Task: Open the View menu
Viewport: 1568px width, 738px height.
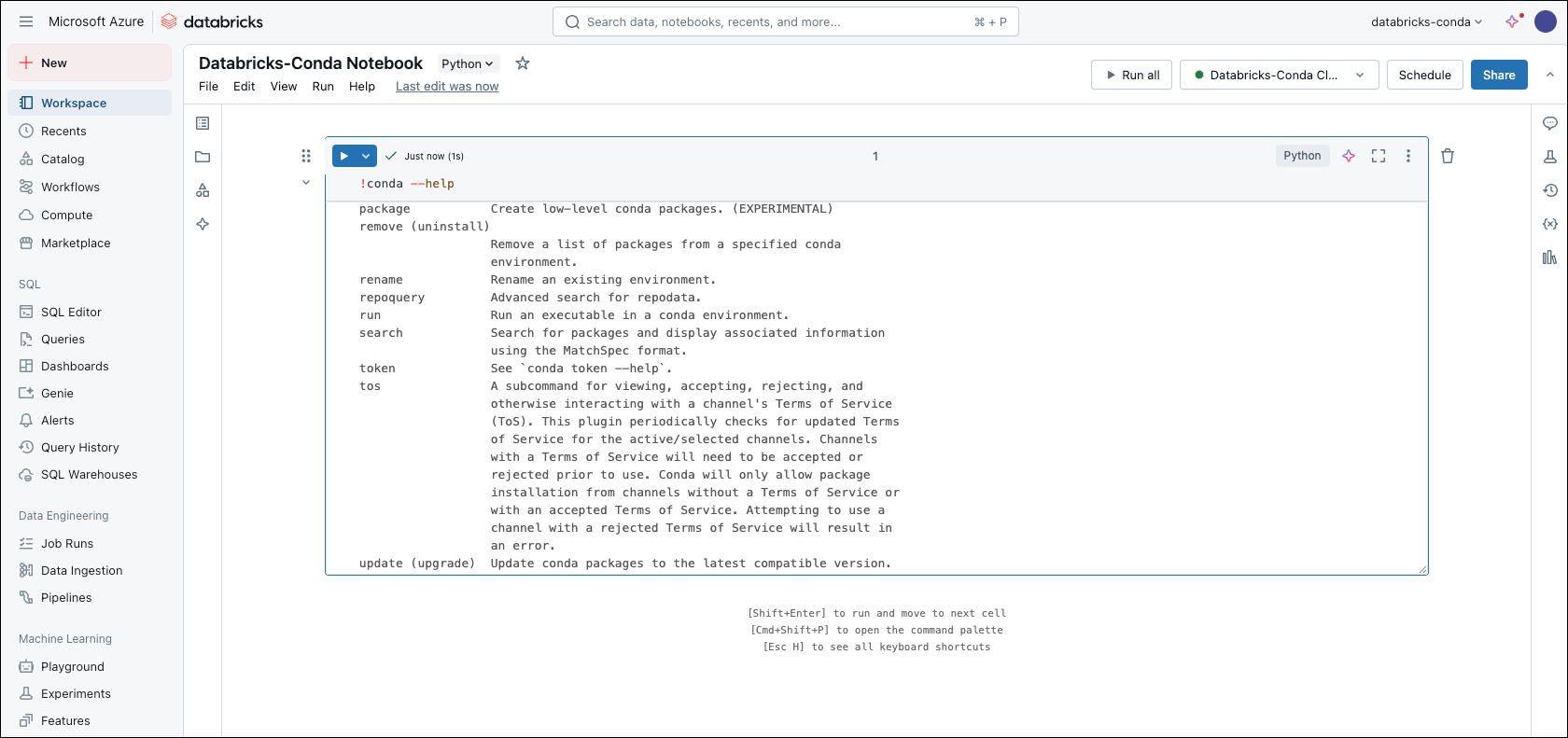Action: [x=284, y=86]
